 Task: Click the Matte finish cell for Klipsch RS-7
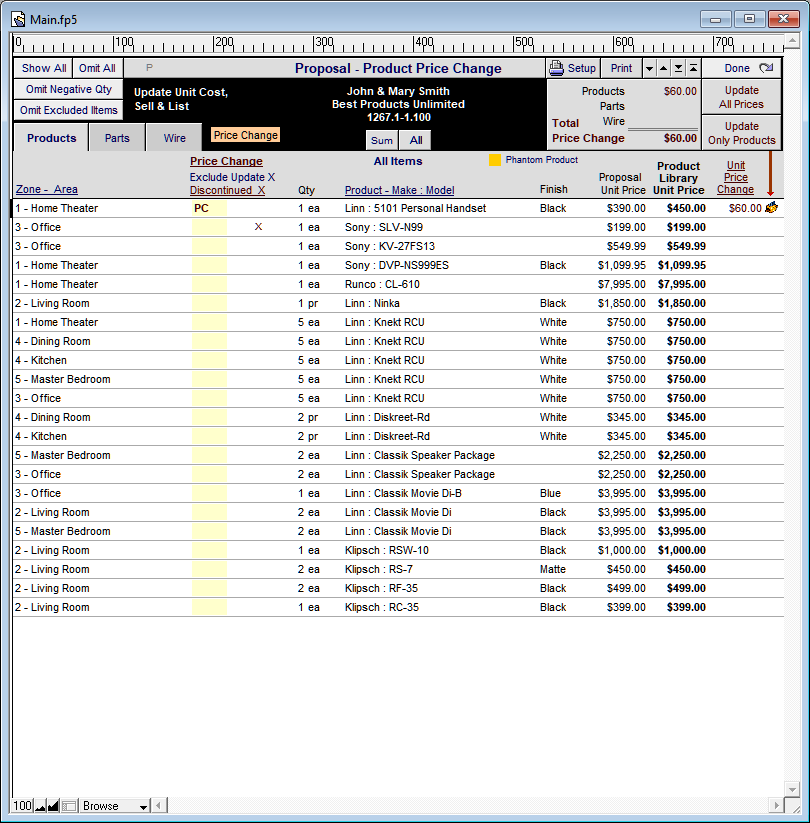(553, 569)
